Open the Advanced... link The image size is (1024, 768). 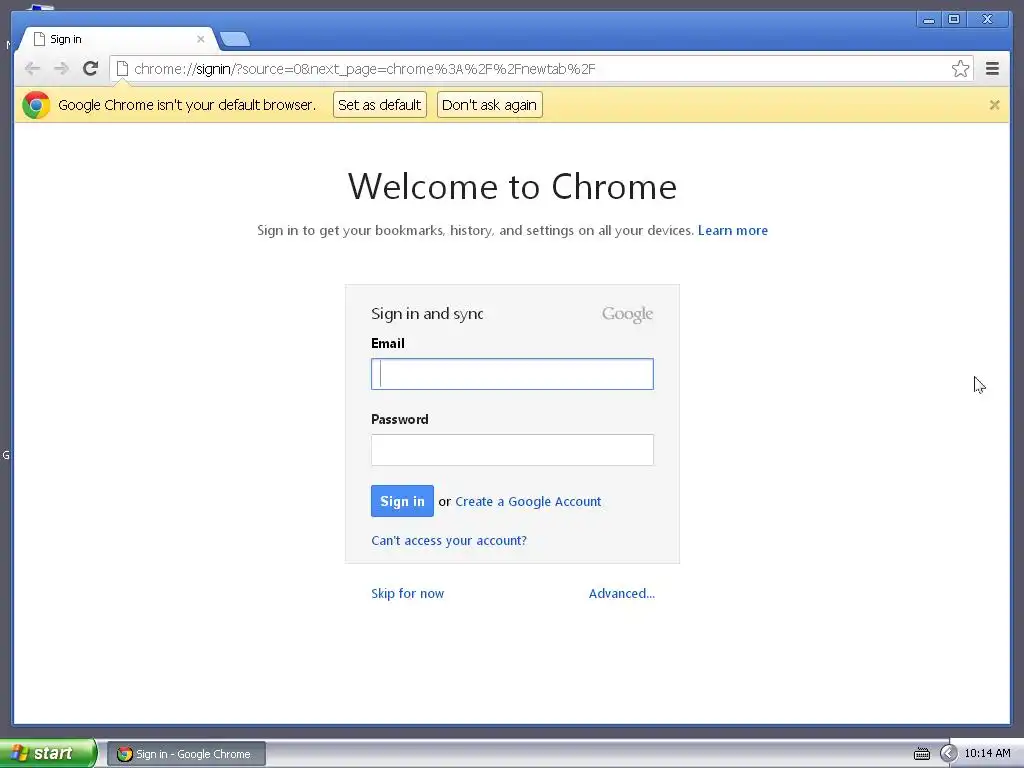(622, 593)
